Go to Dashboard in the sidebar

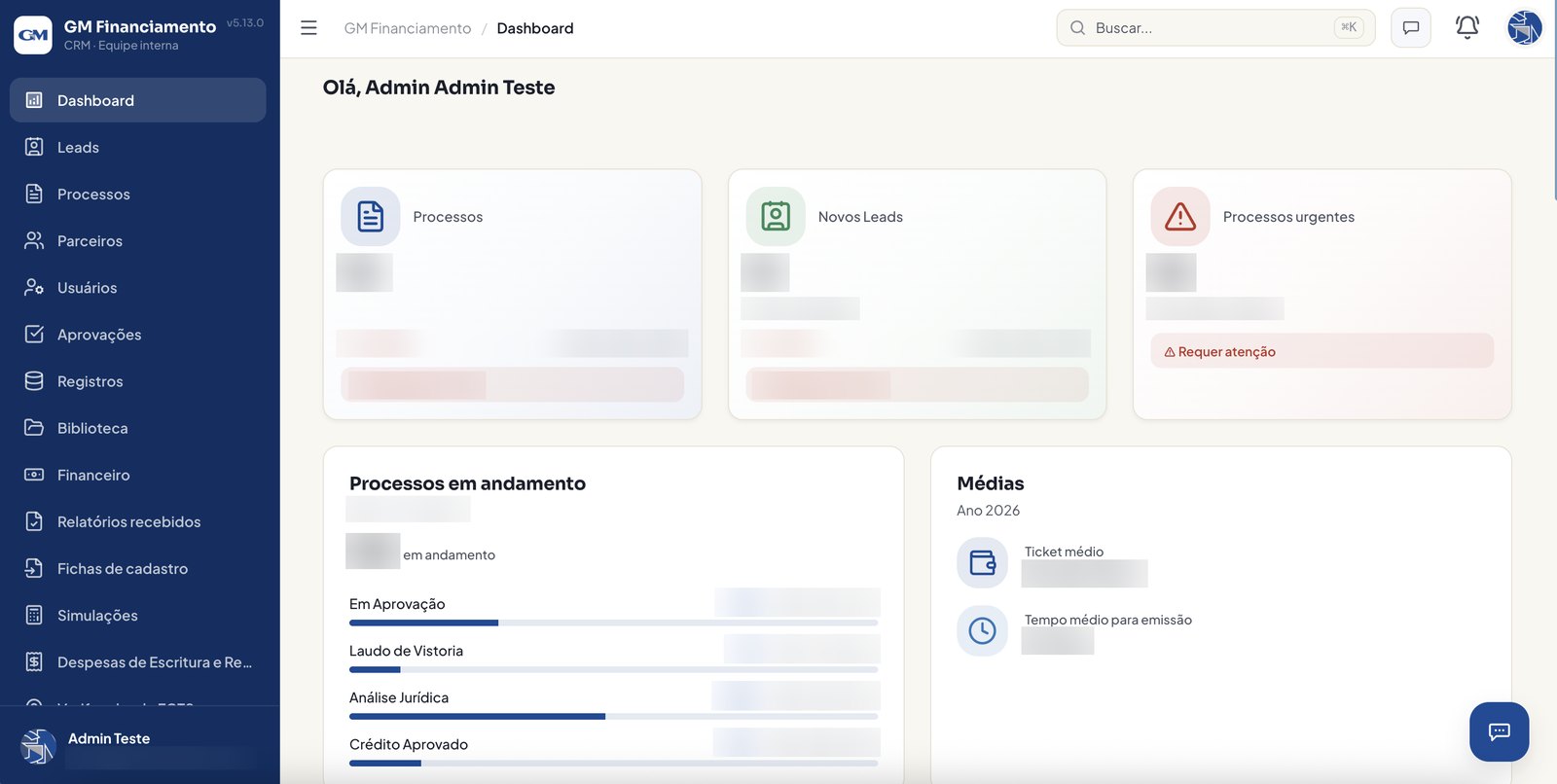pos(138,100)
